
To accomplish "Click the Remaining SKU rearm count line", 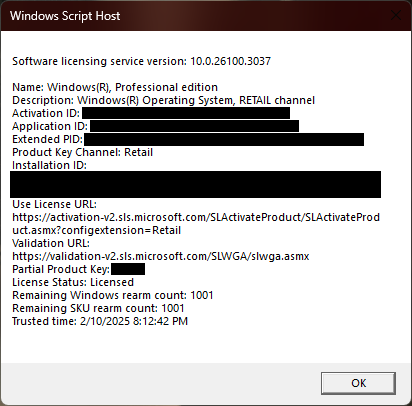I will [98, 308].
